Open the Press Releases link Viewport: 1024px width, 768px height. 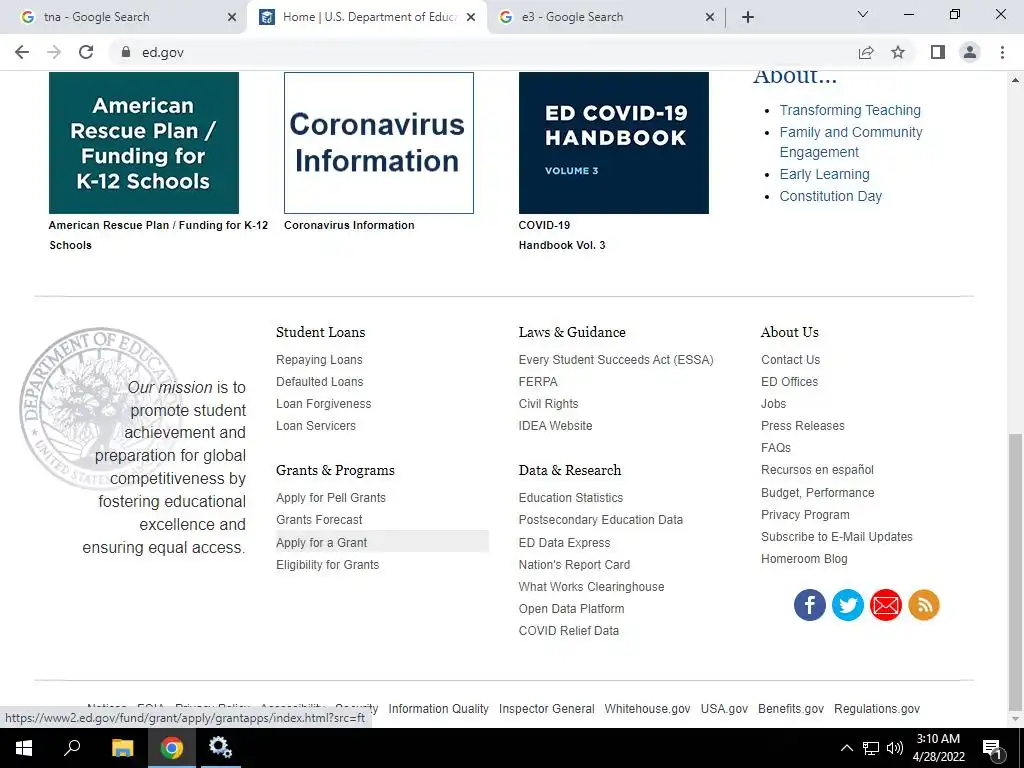click(x=803, y=425)
